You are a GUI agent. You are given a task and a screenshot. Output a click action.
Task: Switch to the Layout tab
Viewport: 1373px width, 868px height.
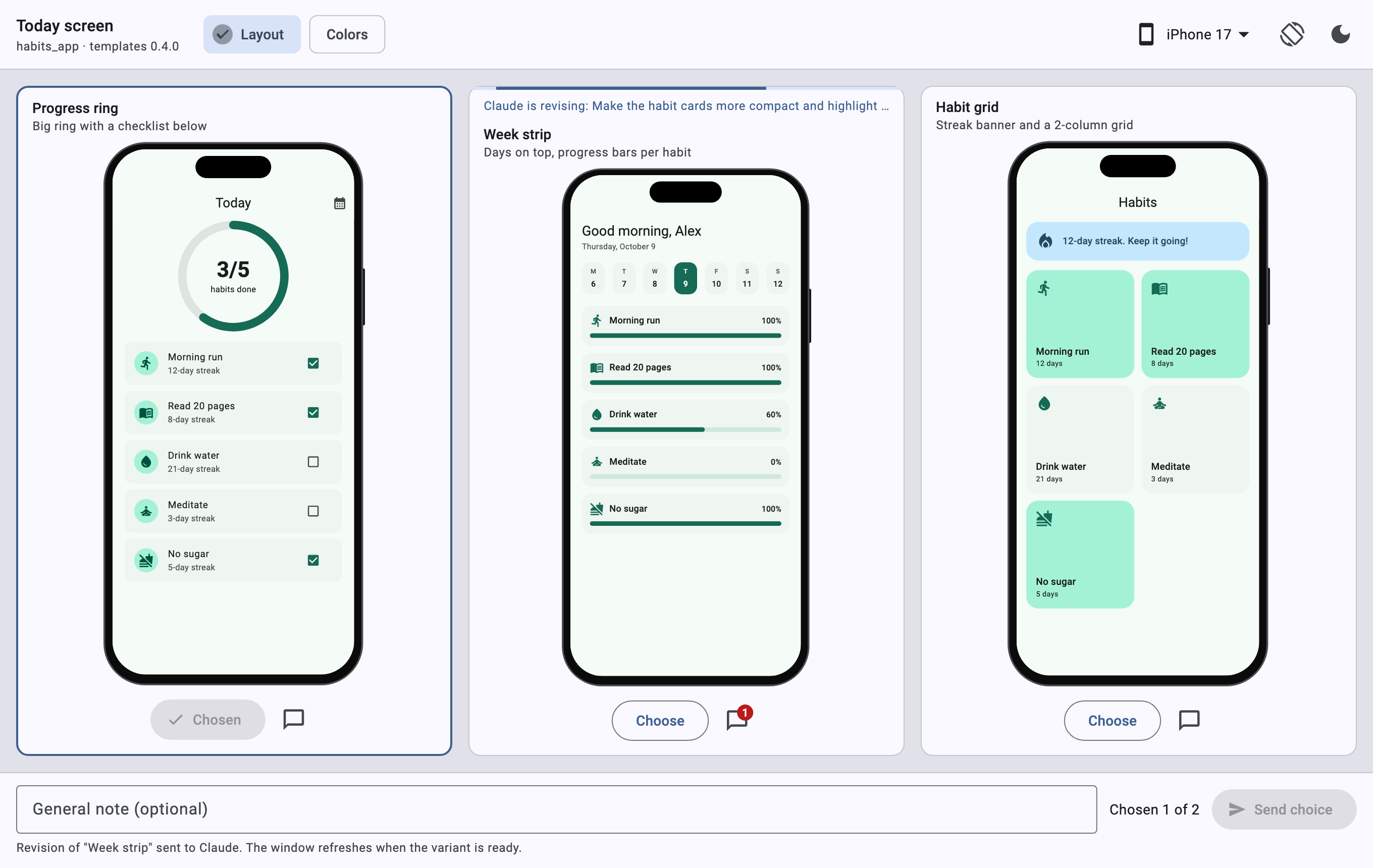pyautogui.click(x=252, y=34)
